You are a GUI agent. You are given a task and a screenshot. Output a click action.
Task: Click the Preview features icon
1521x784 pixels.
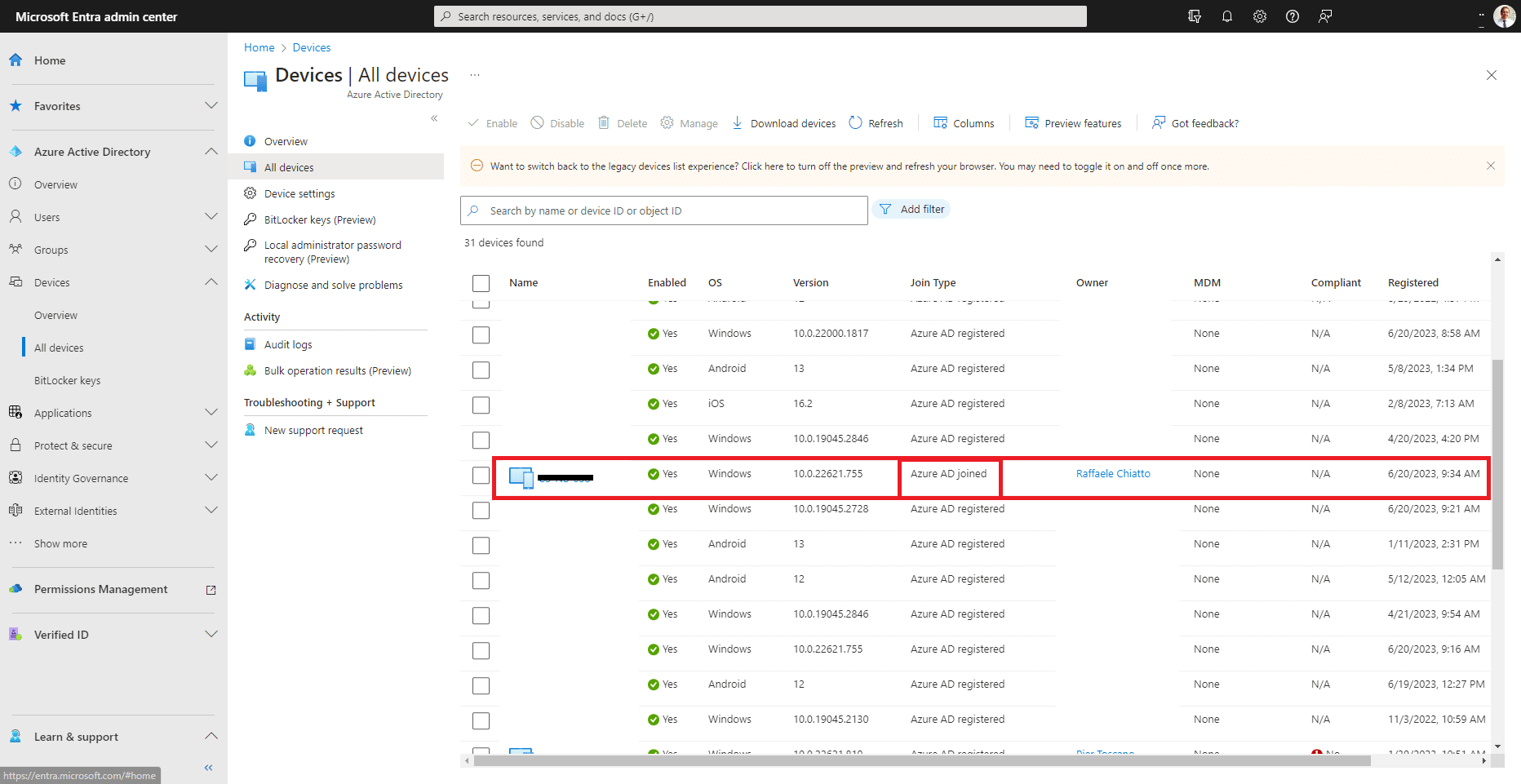tap(1031, 122)
